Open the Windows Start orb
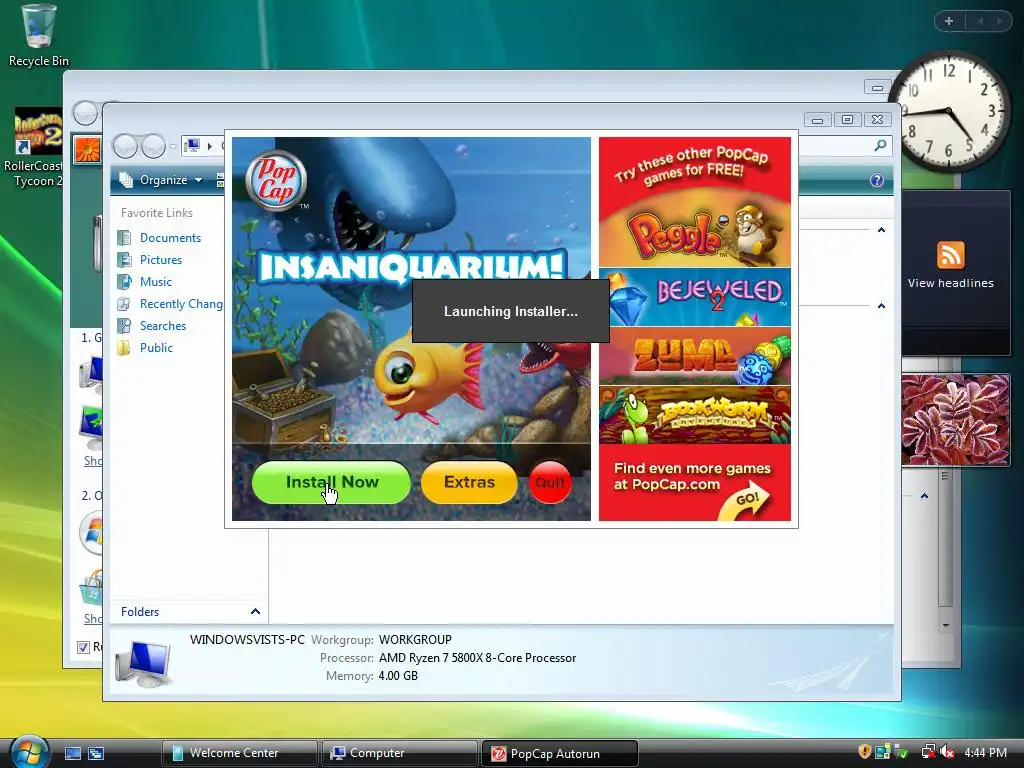The height and width of the screenshot is (768, 1024). pos(29,752)
